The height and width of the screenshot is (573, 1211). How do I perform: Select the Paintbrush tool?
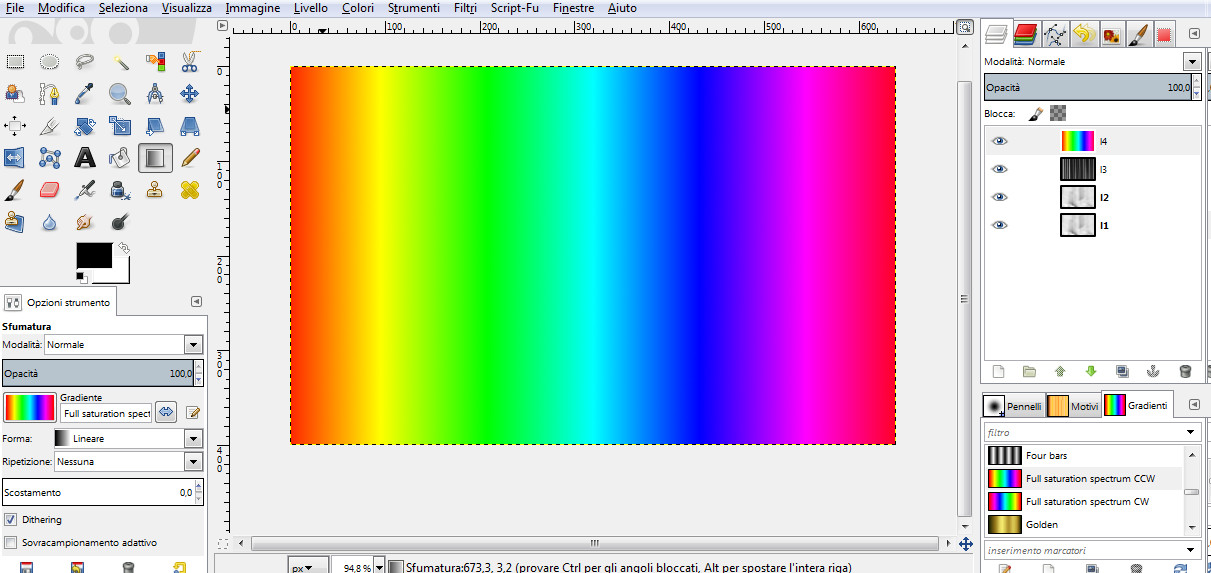pyautogui.click(x=16, y=190)
